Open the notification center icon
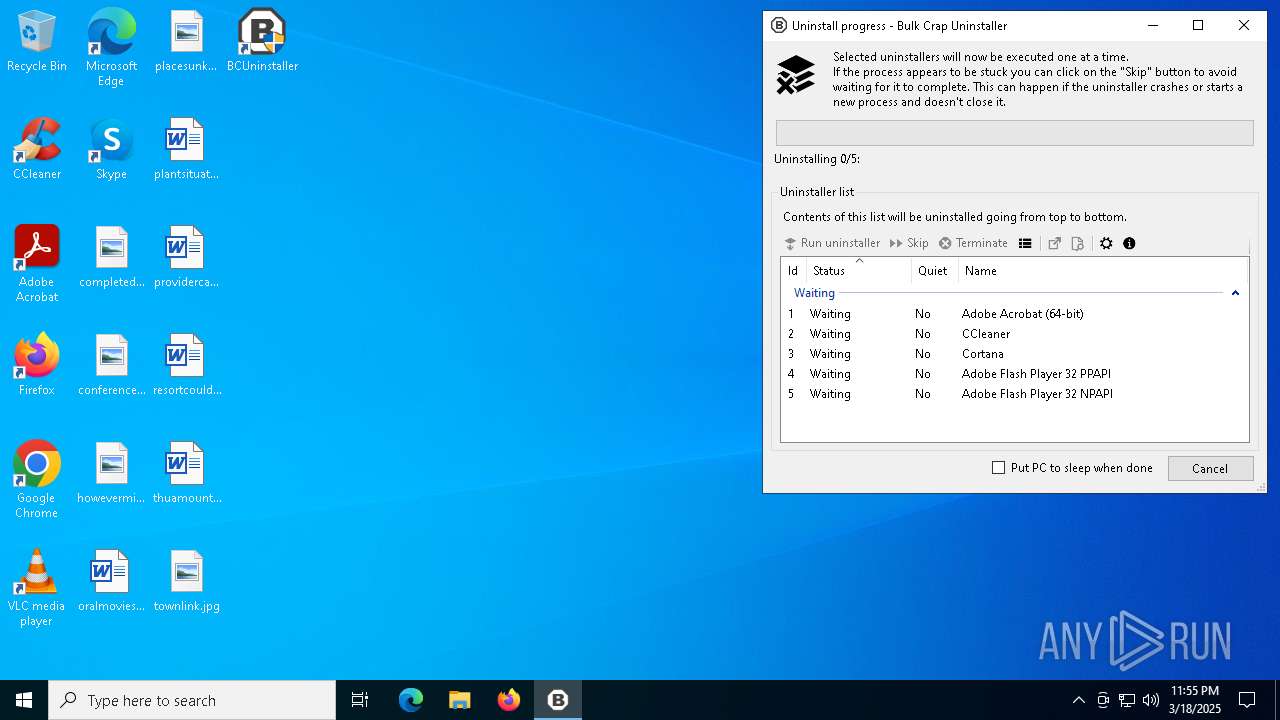Screen dimensions: 1280x720 coord(1247,700)
